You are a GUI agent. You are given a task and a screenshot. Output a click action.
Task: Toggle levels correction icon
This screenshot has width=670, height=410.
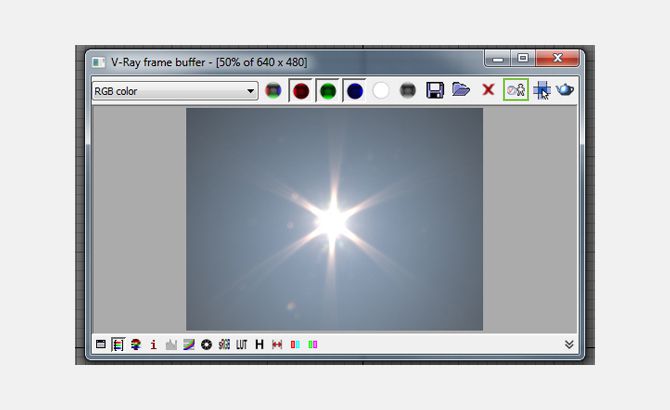[x=171, y=344]
